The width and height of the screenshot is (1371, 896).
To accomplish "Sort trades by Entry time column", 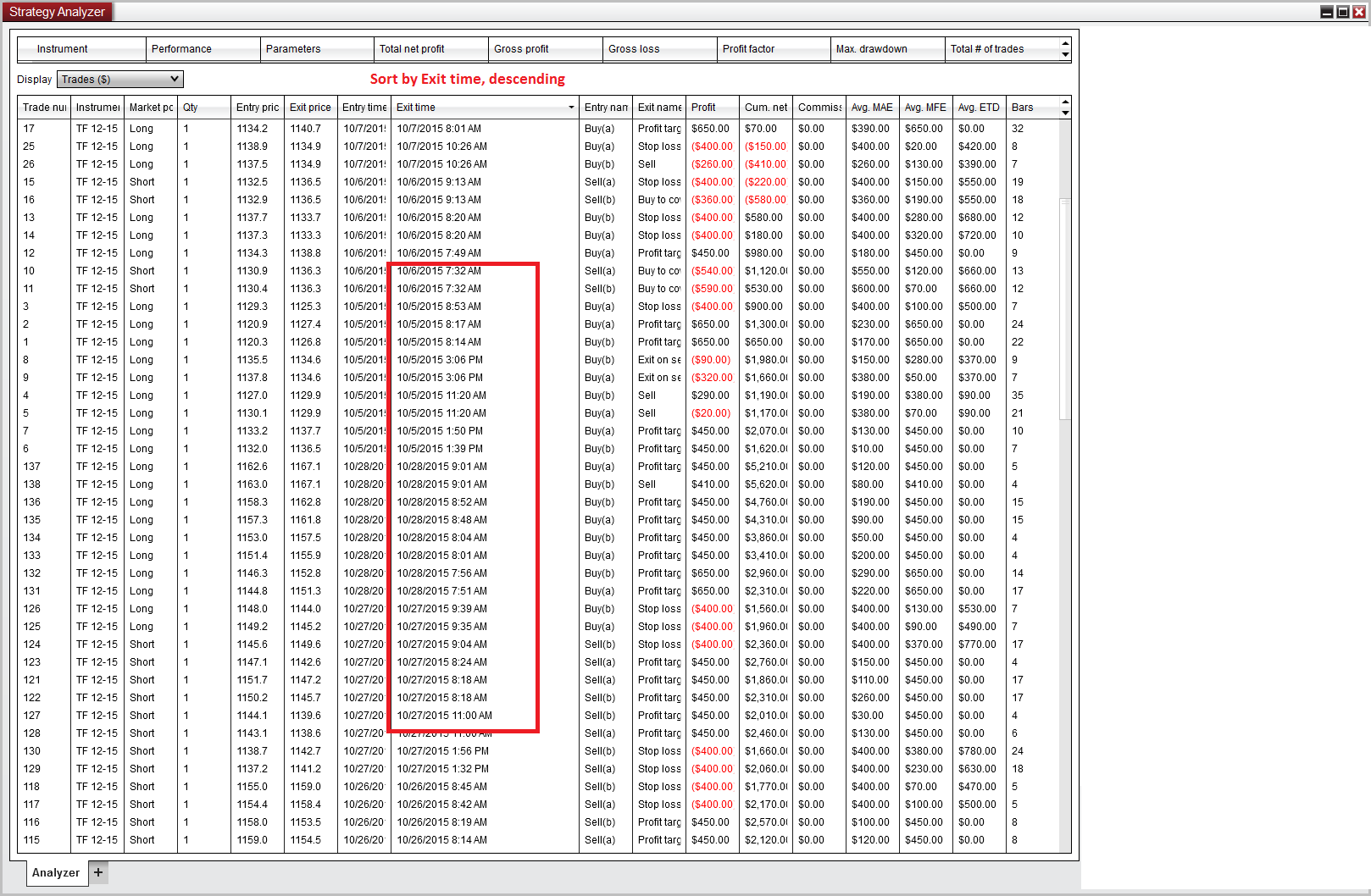I will tap(364, 108).
